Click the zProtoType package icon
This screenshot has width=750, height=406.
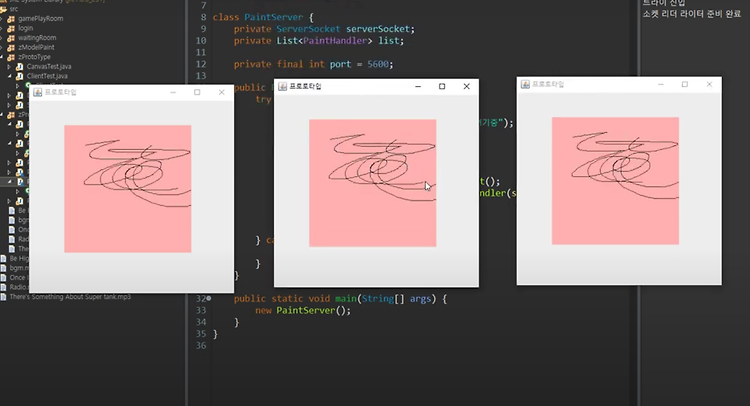pyautogui.click(x=11, y=57)
